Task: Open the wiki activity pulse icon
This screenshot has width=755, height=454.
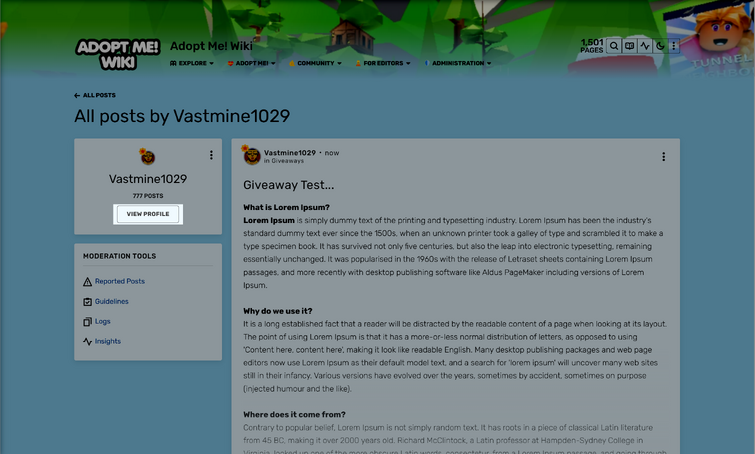Action: tap(645, 46)
